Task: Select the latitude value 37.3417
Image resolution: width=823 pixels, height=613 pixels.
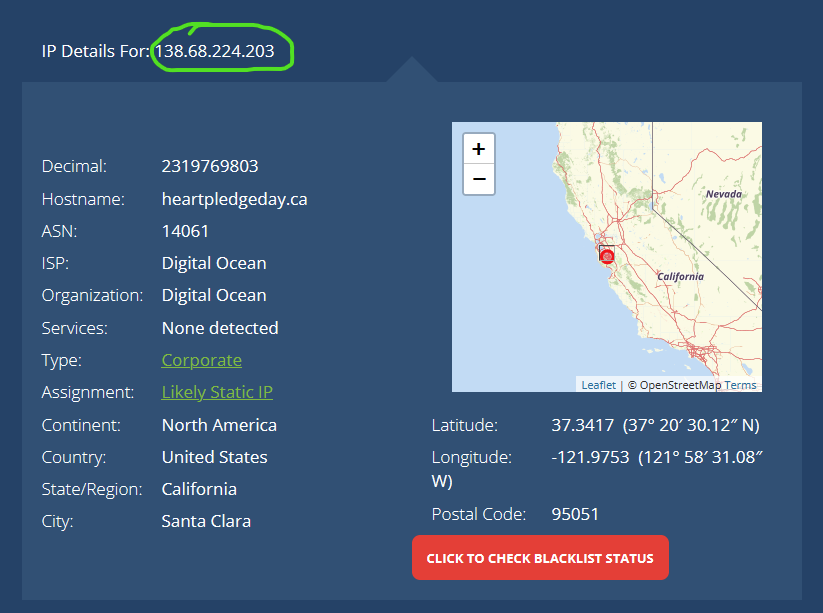Action: [x=583, y=425]
